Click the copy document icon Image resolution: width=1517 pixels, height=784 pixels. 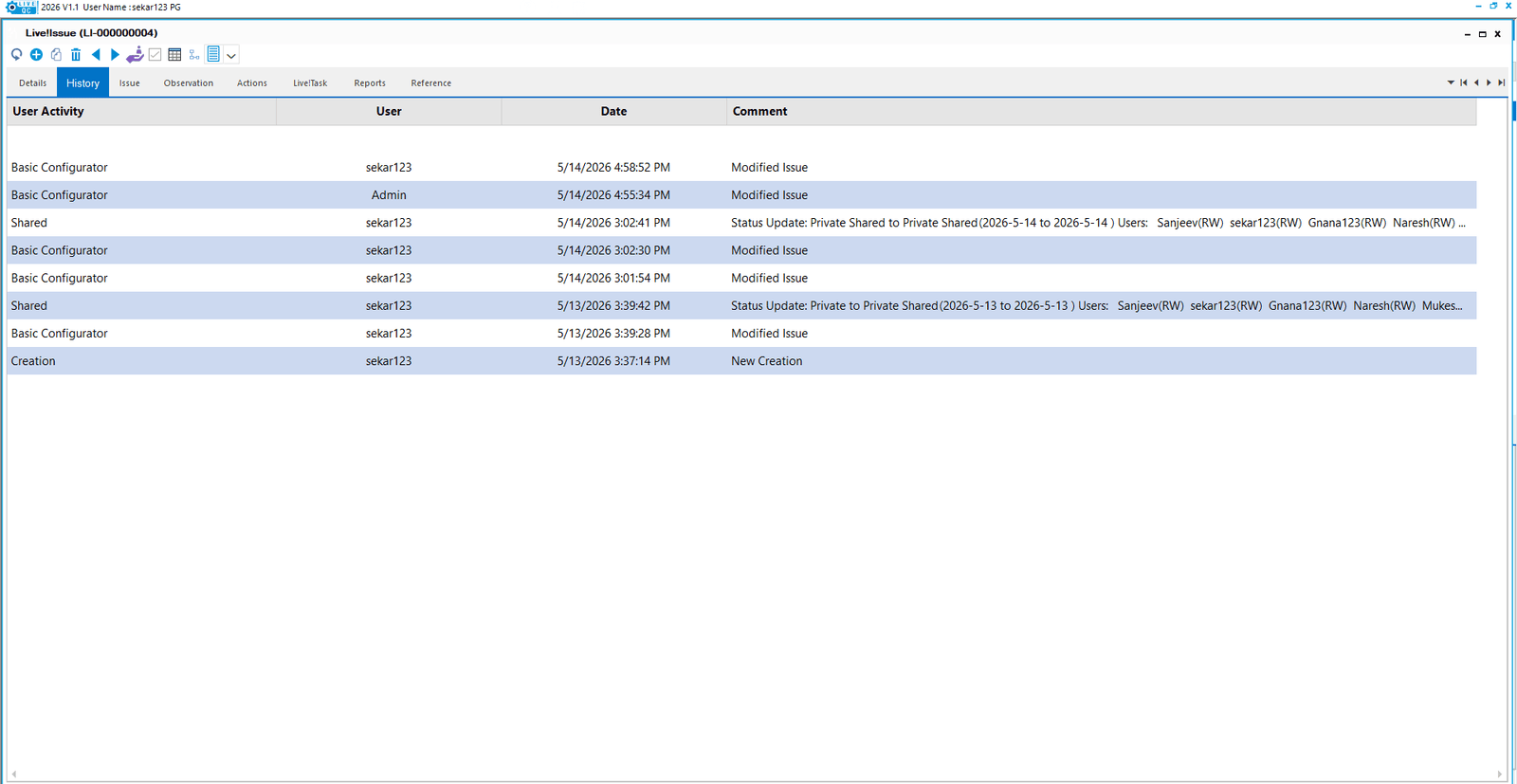coord(56,54)
